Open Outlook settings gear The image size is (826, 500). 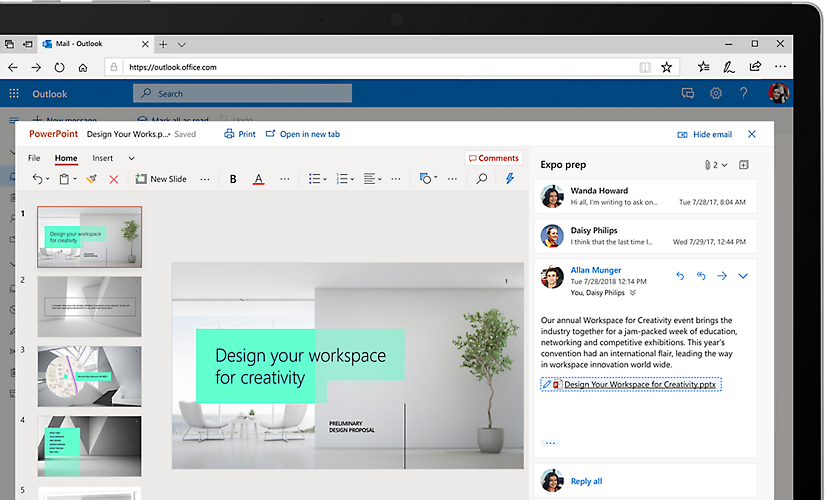click(716, 93)
